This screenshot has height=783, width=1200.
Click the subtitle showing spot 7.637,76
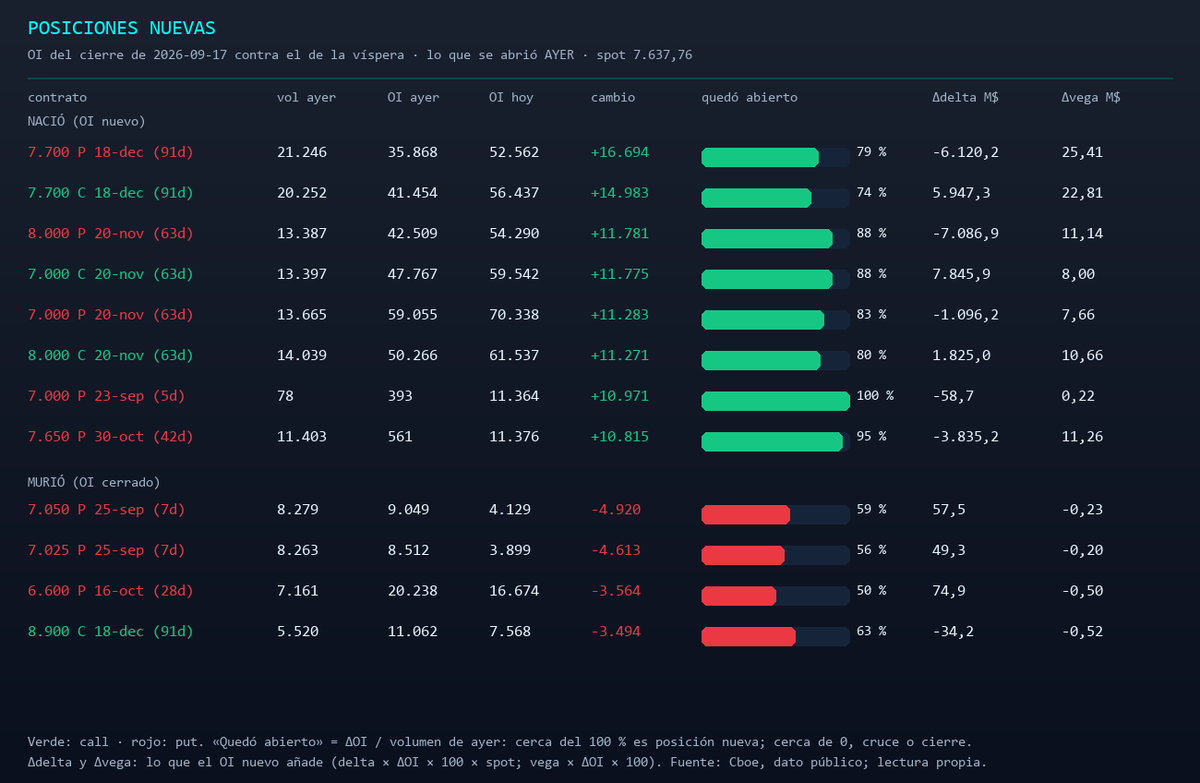tap(360, 54)
